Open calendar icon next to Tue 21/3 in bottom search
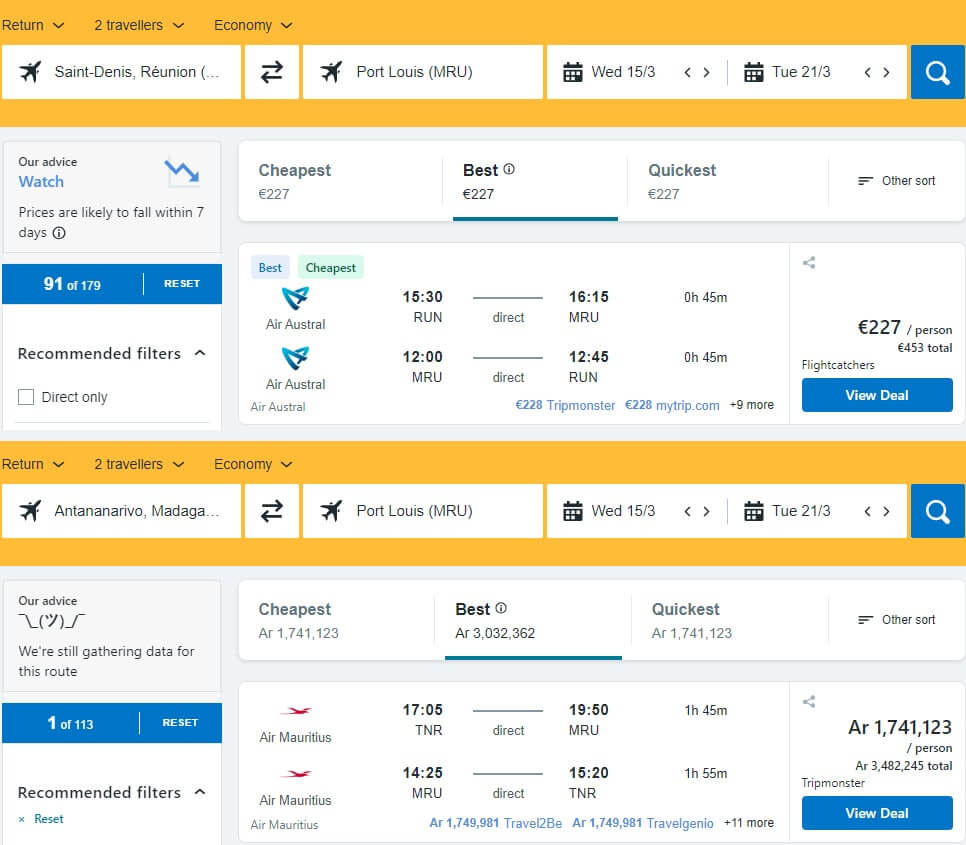Screen dimensions: 966x845 (x=753, y=511)
